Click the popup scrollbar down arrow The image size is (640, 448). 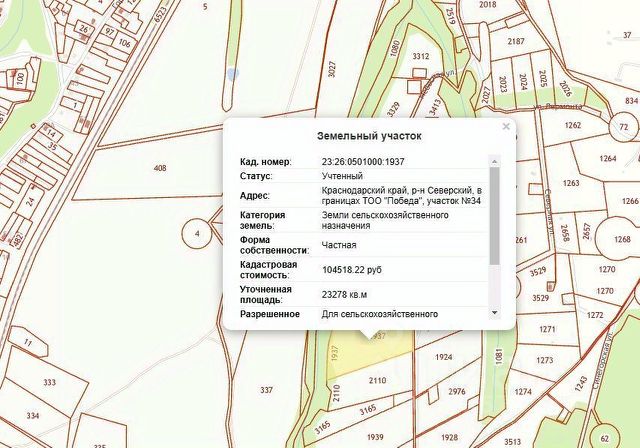coord(494,313)
